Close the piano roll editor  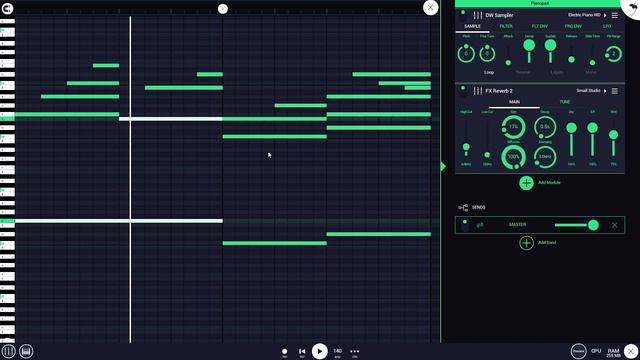[431, 8]
